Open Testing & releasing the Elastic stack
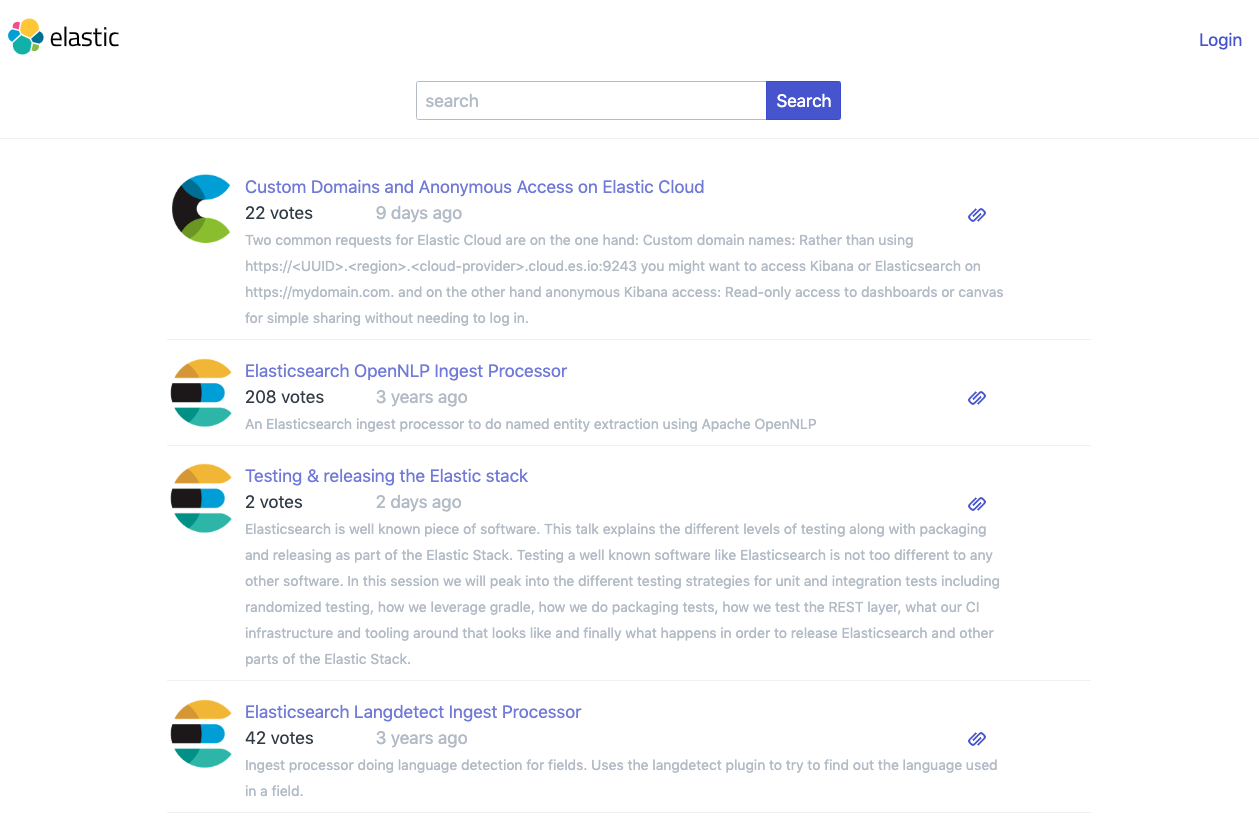 coord(386,476)
